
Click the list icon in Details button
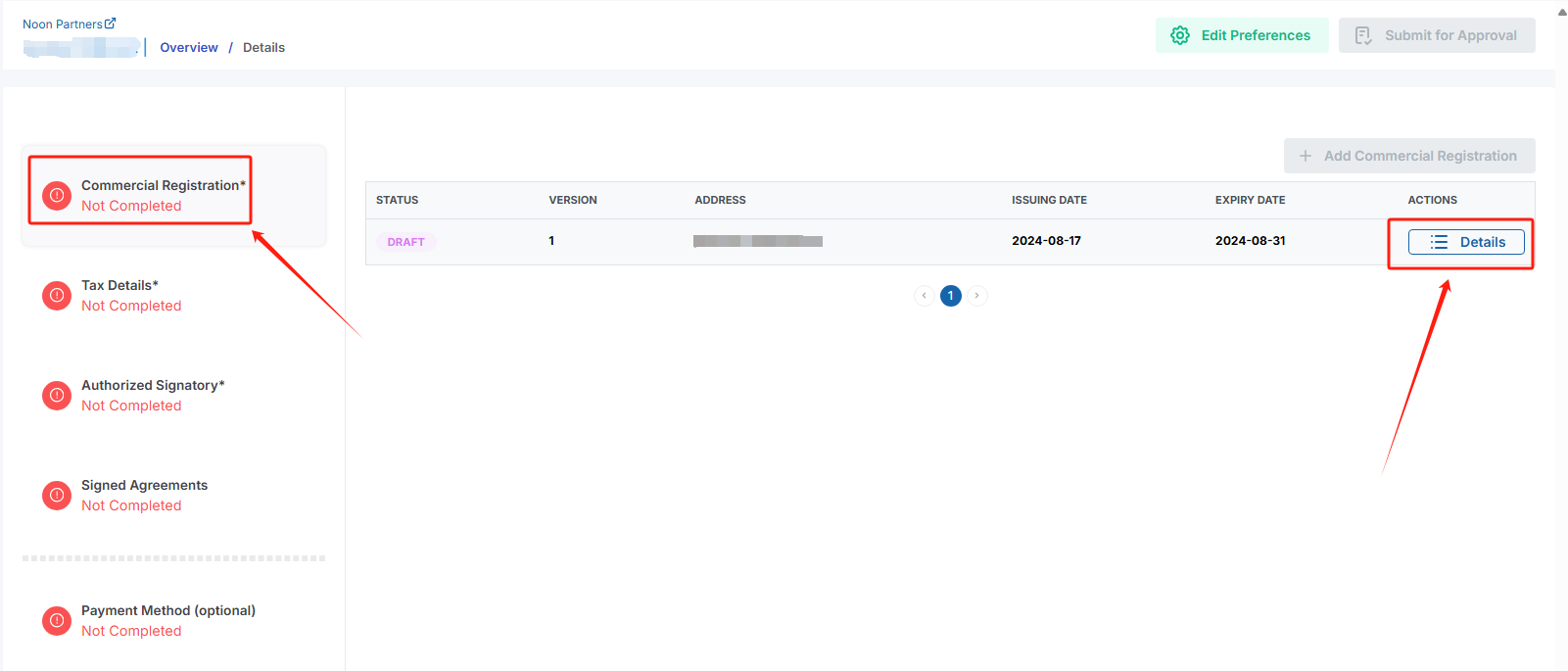[1439, 242]
